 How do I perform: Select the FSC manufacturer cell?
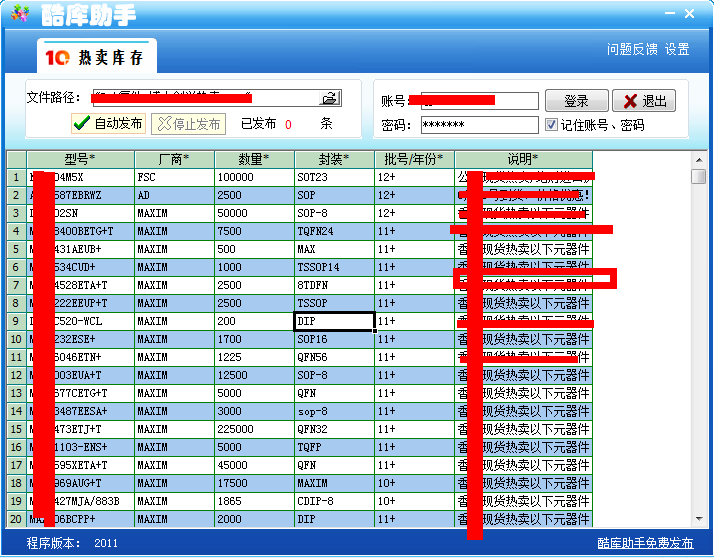tap(174, 177)
